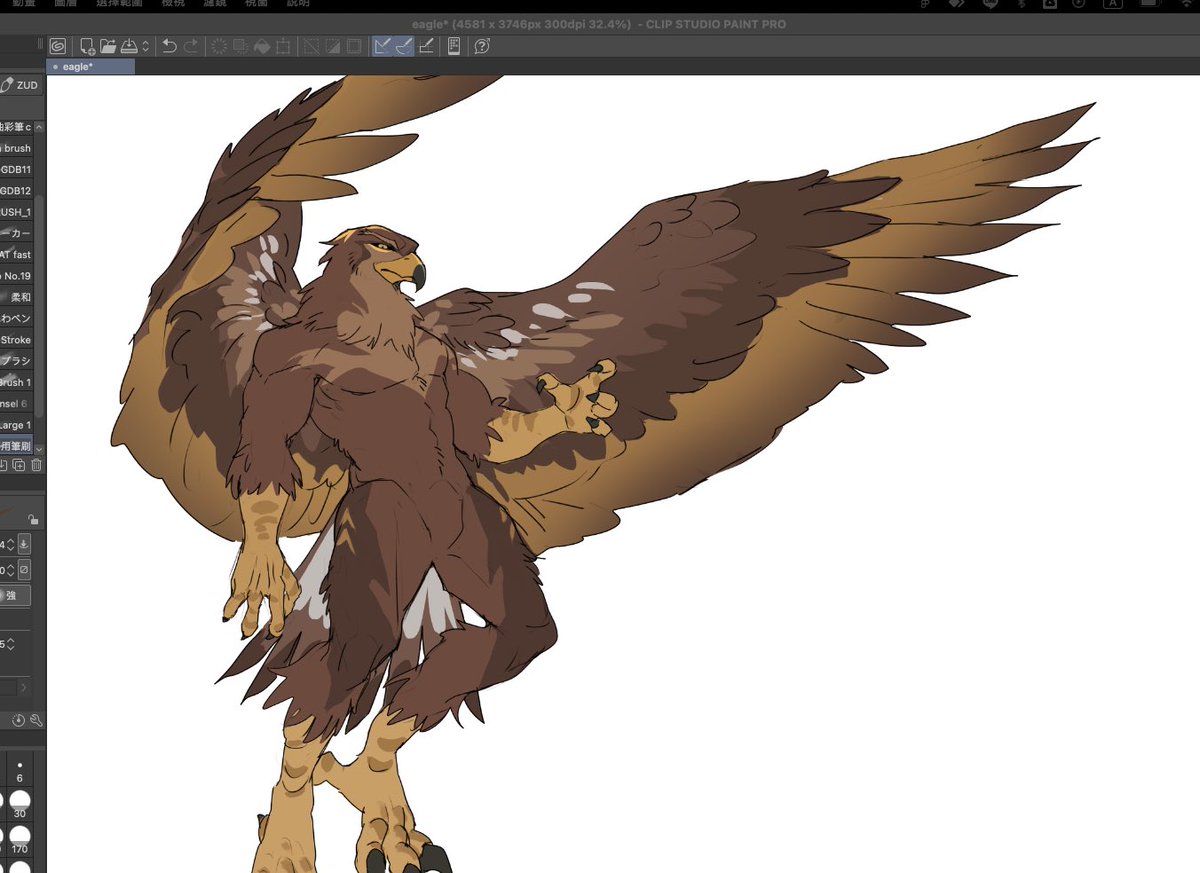Viewport: 1200px width, 873px height.
Task: Click the duplicate sub tool icon
Action: (19, 465)
